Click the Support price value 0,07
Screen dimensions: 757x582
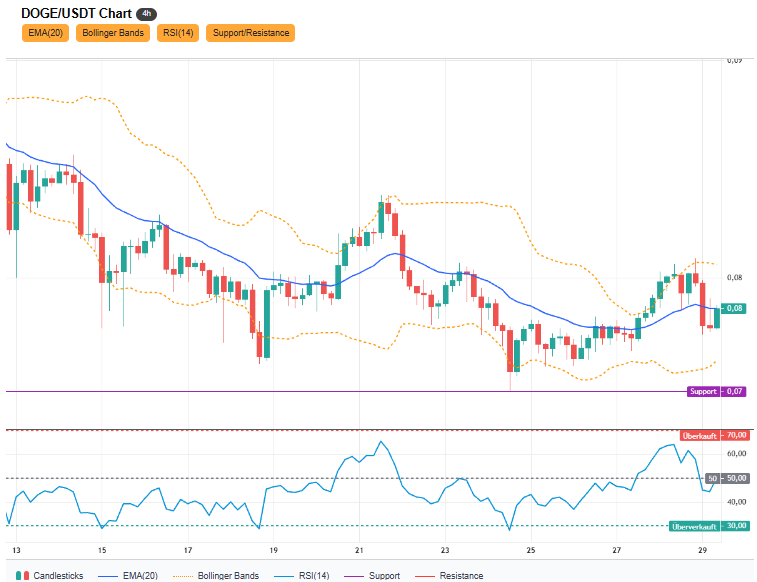pos(734,391)
